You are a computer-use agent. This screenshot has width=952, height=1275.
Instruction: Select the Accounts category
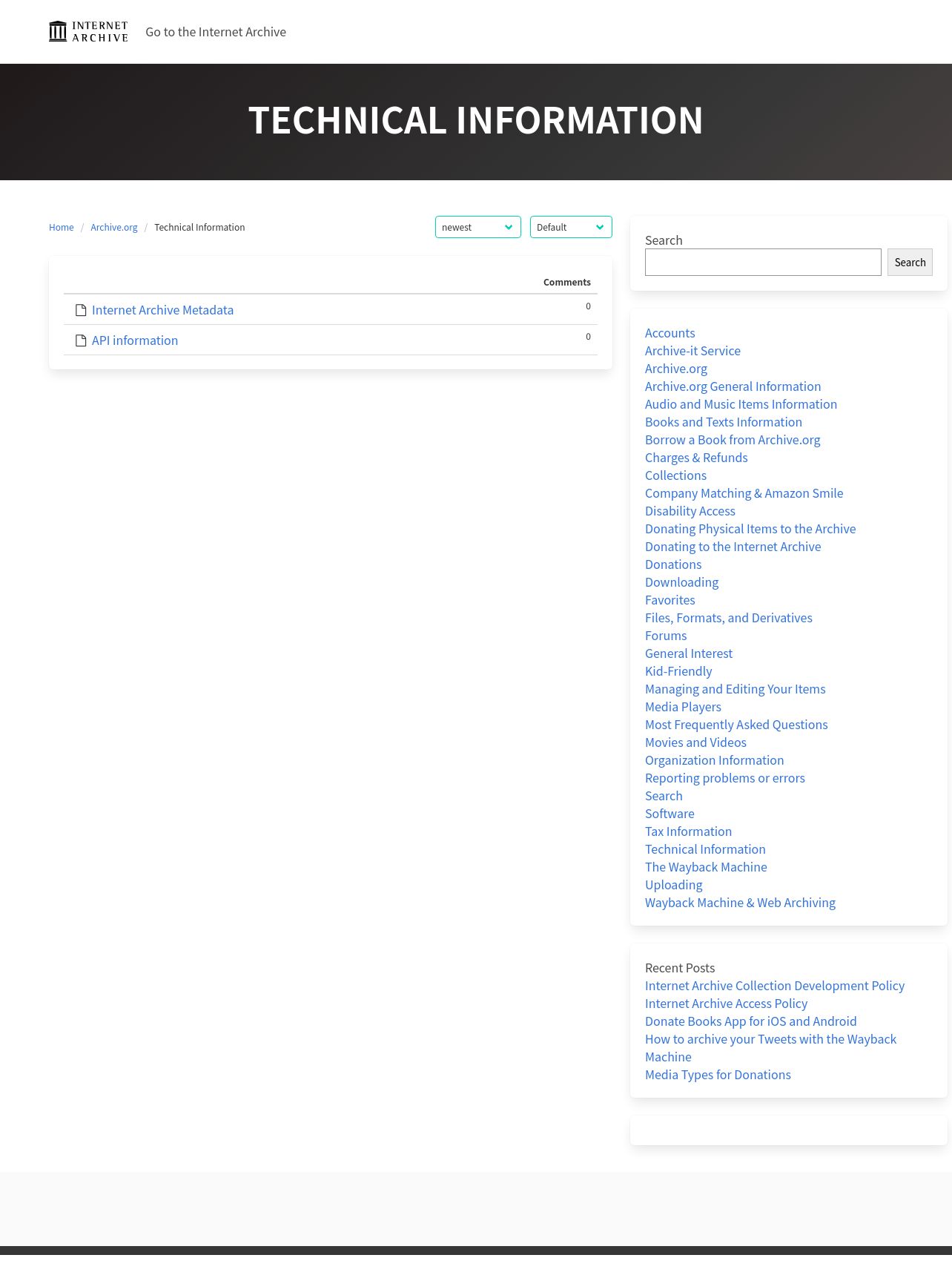click(x=670, y=333)
